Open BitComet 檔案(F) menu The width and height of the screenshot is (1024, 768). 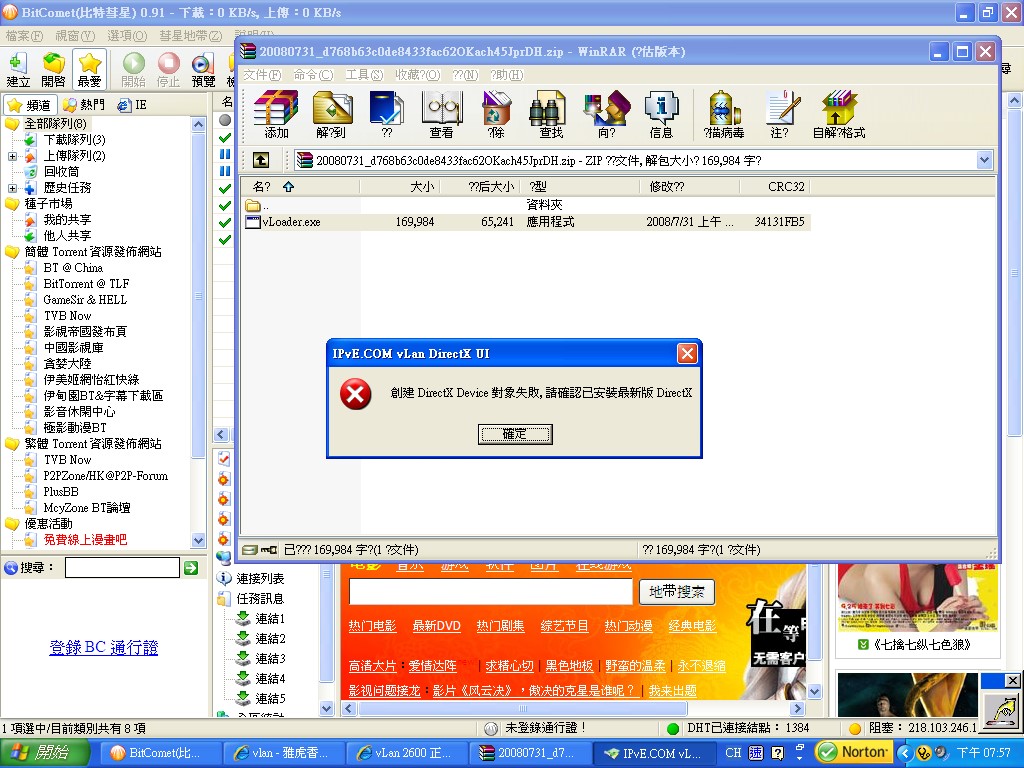[24, 35]
